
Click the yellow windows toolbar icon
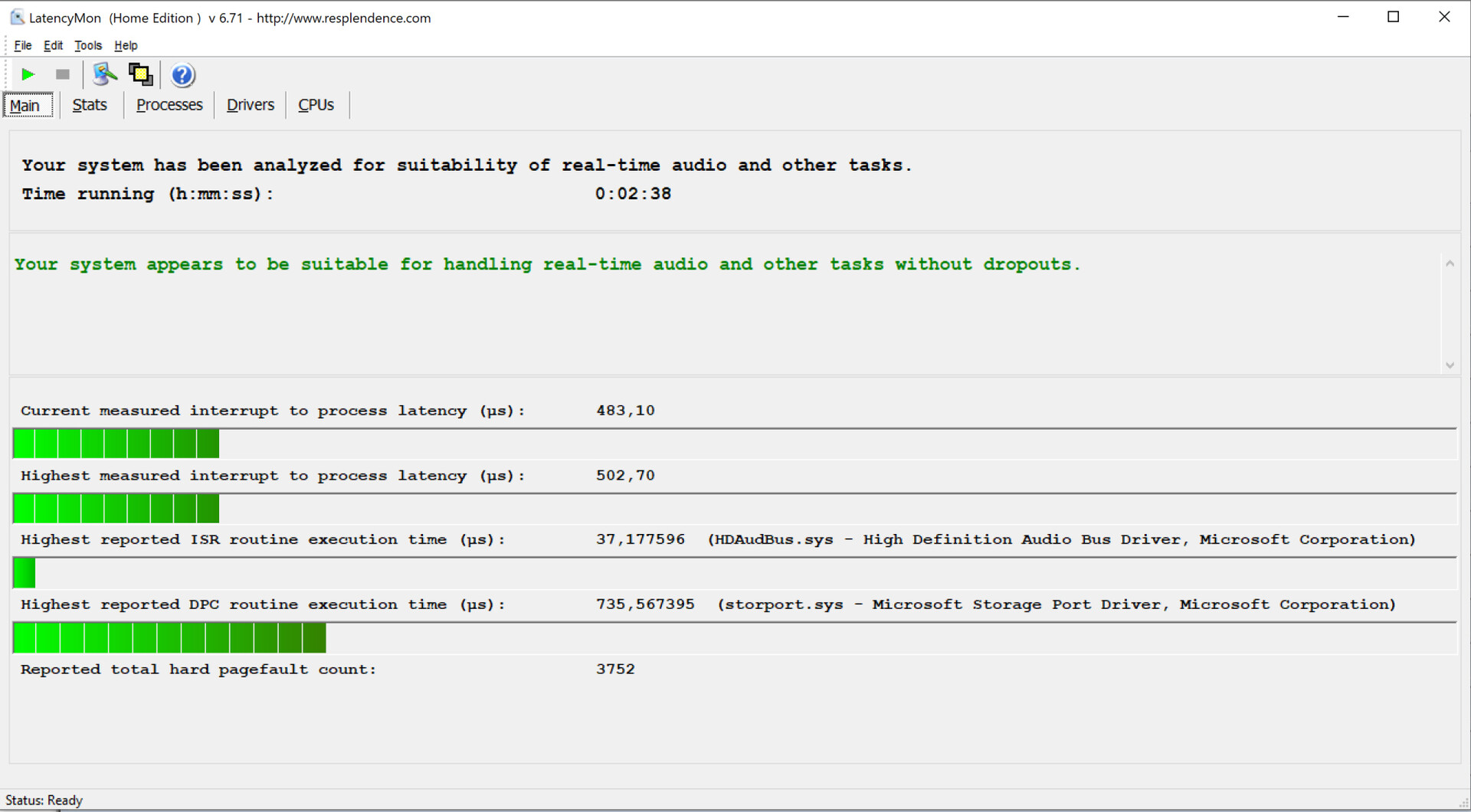coord(141,74)
